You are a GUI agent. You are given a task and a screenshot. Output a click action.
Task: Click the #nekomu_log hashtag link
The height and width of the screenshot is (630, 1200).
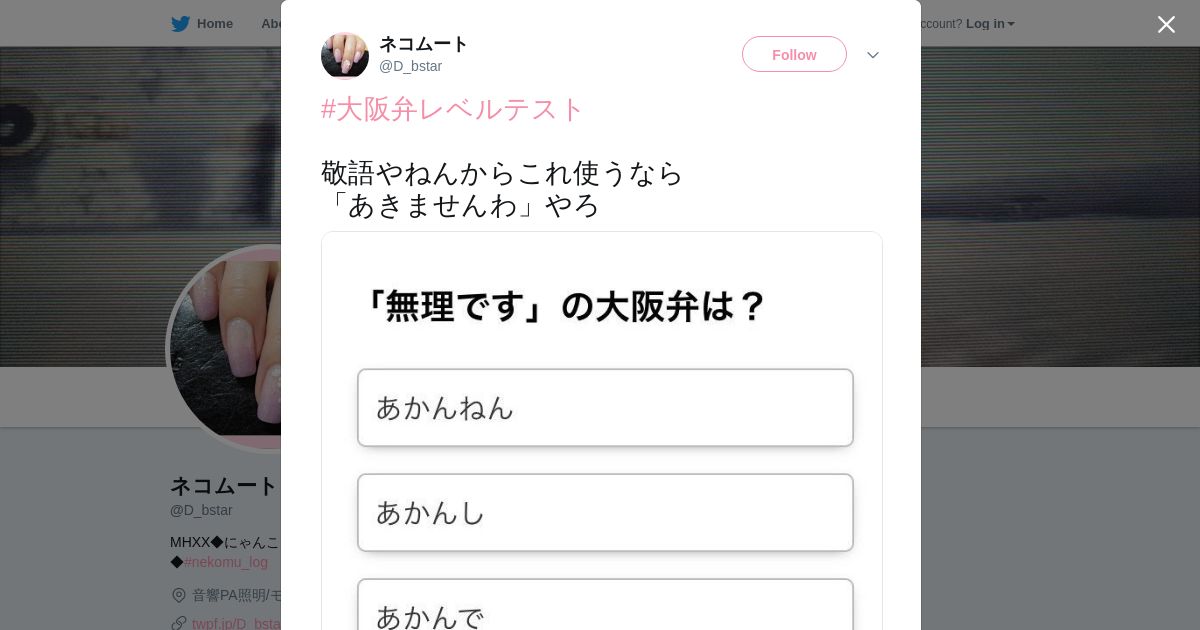point(226,562)
